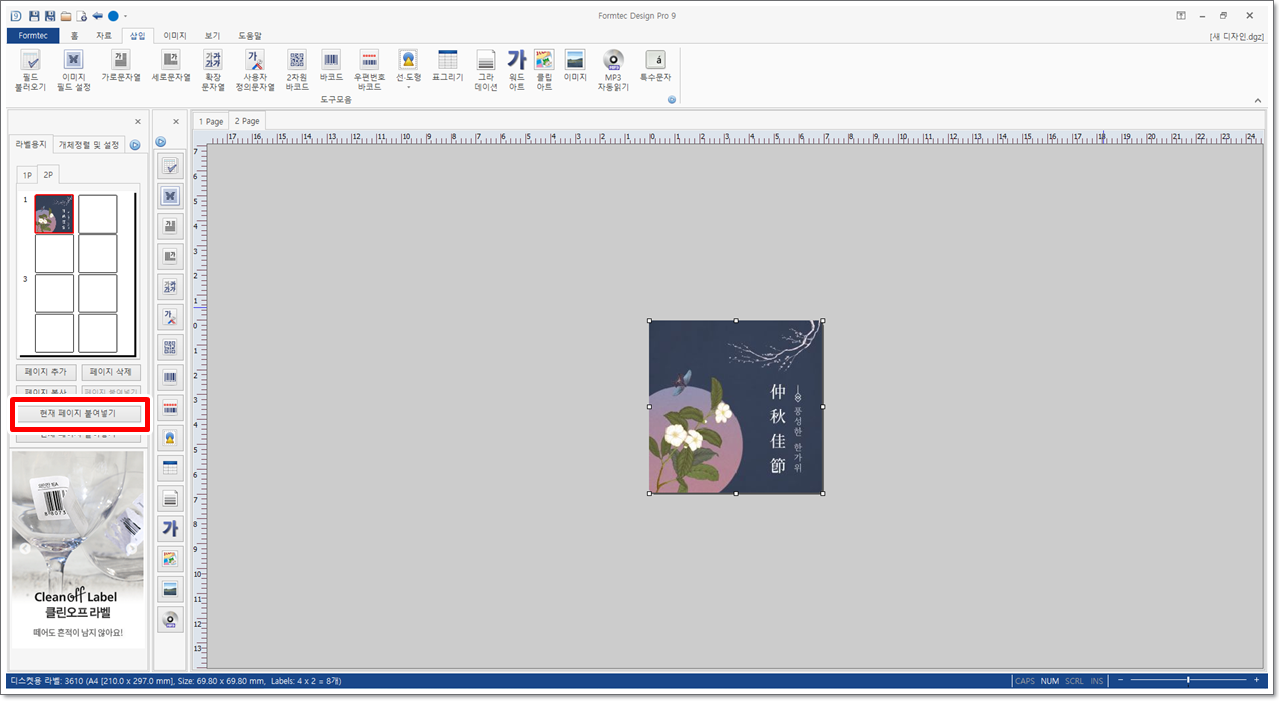Switch to the 홈 ribbon tab
This screenshot has width=1280, height=701.
click(74, 35)
